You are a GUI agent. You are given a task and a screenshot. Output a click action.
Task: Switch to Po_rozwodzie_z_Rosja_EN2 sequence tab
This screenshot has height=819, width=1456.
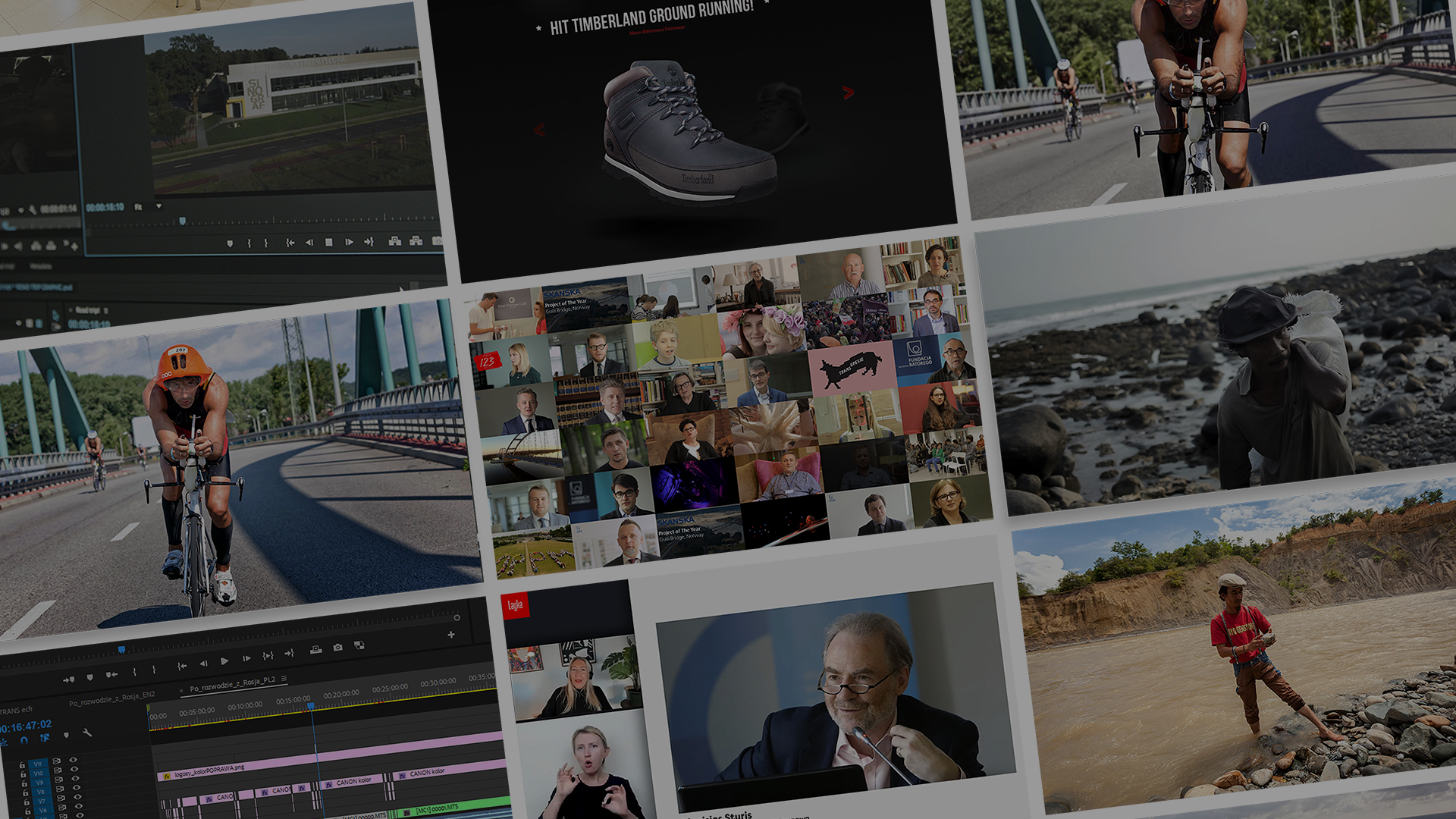tap(111, 698)
